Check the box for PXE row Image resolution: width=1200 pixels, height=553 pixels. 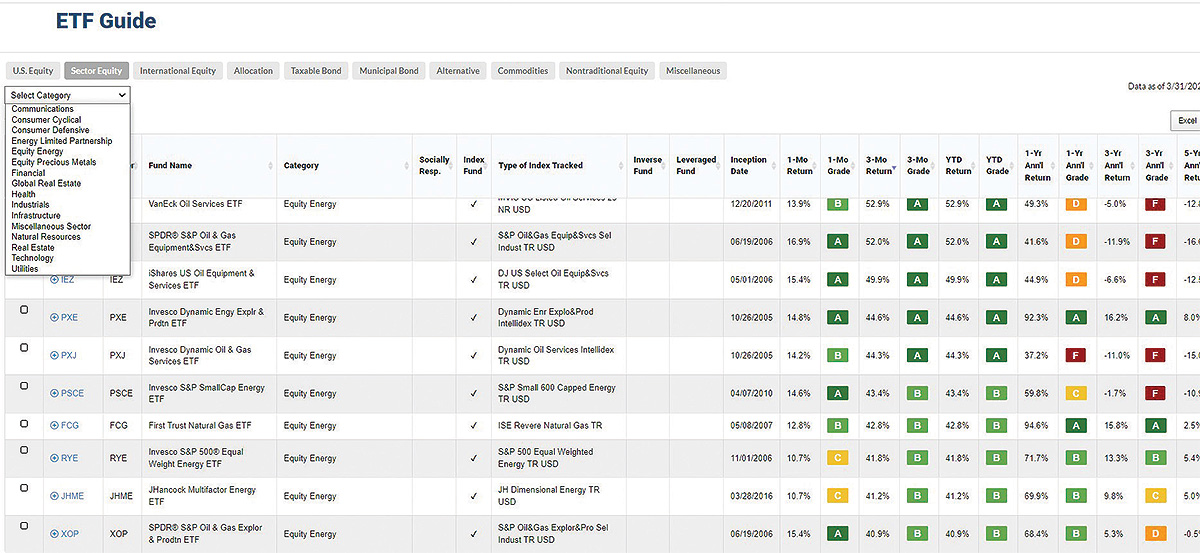click(24, 311)
